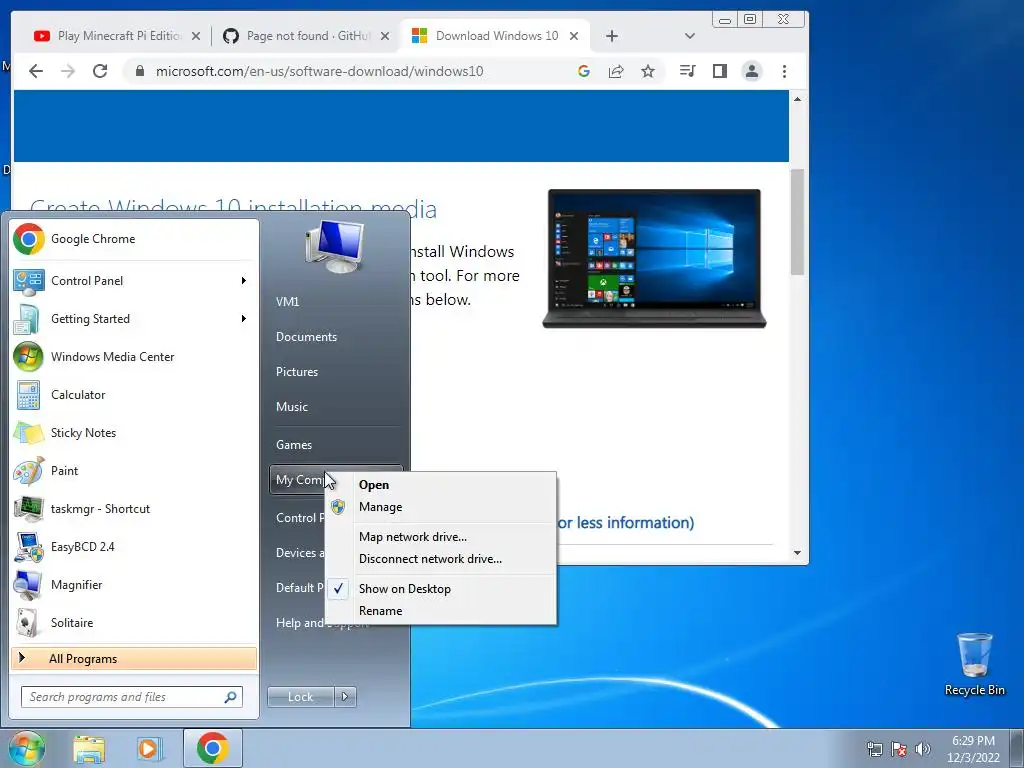Image resolution: width=1024 pixels, height=768 pixels.
Task: Launch Paint from Start menu
Action: pos(134,470)
